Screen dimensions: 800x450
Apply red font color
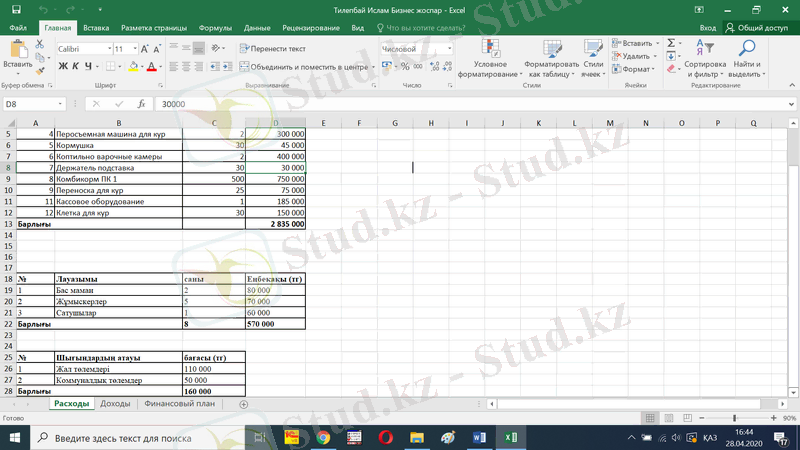(152, 66)
